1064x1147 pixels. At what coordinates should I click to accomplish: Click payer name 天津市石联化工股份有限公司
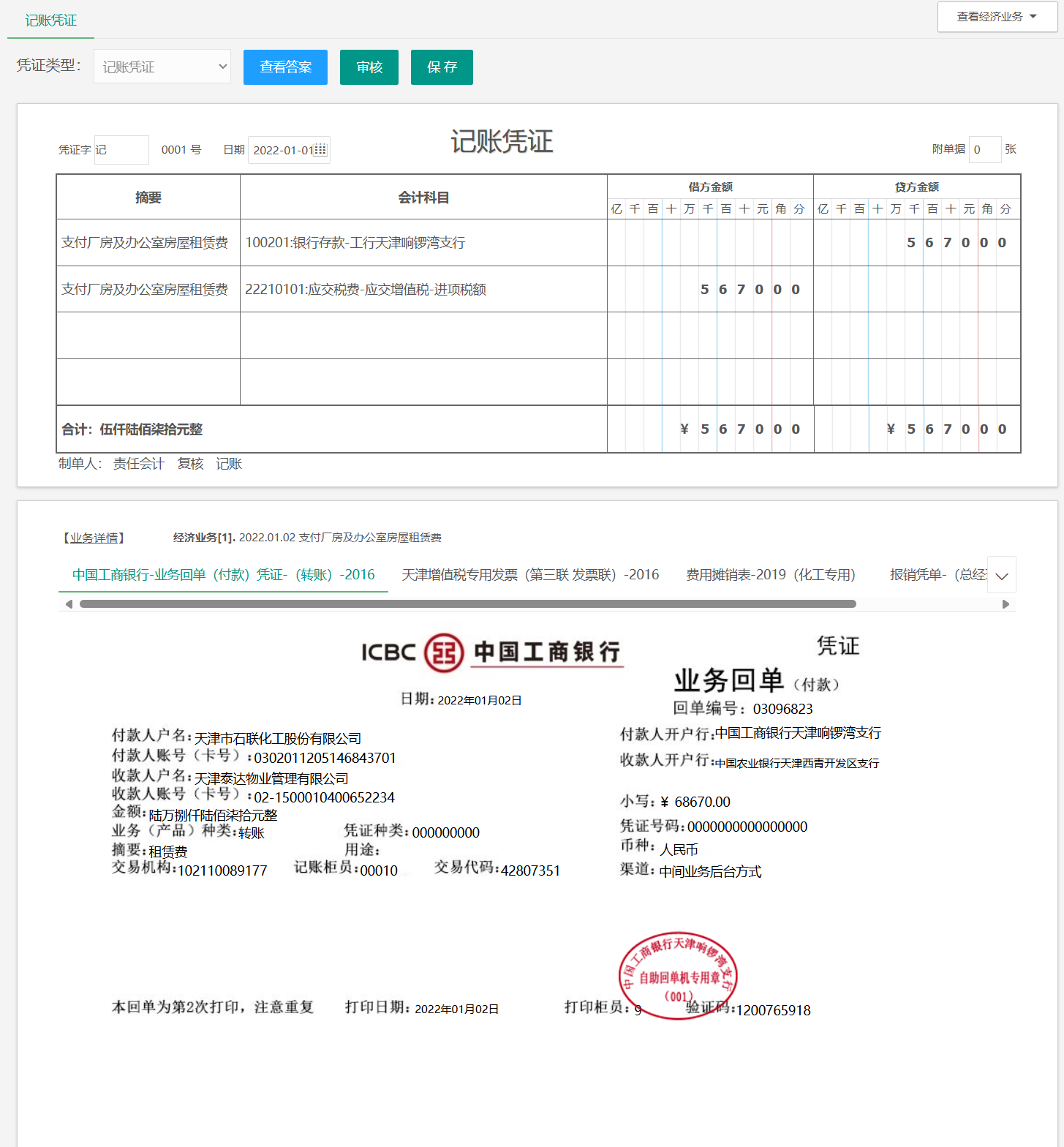point(278,739)
